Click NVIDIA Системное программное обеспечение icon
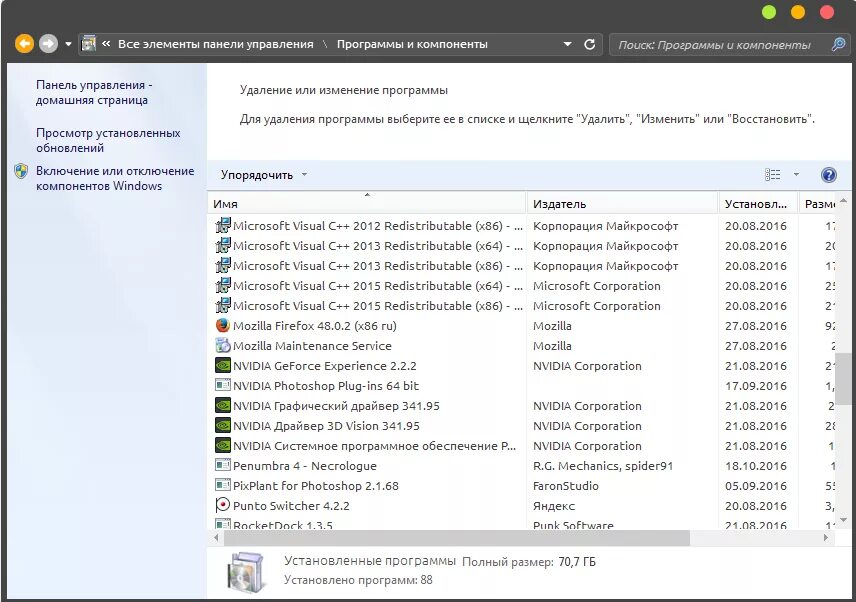This screenshot has height=602, width=856. click(x=223, y=445)
